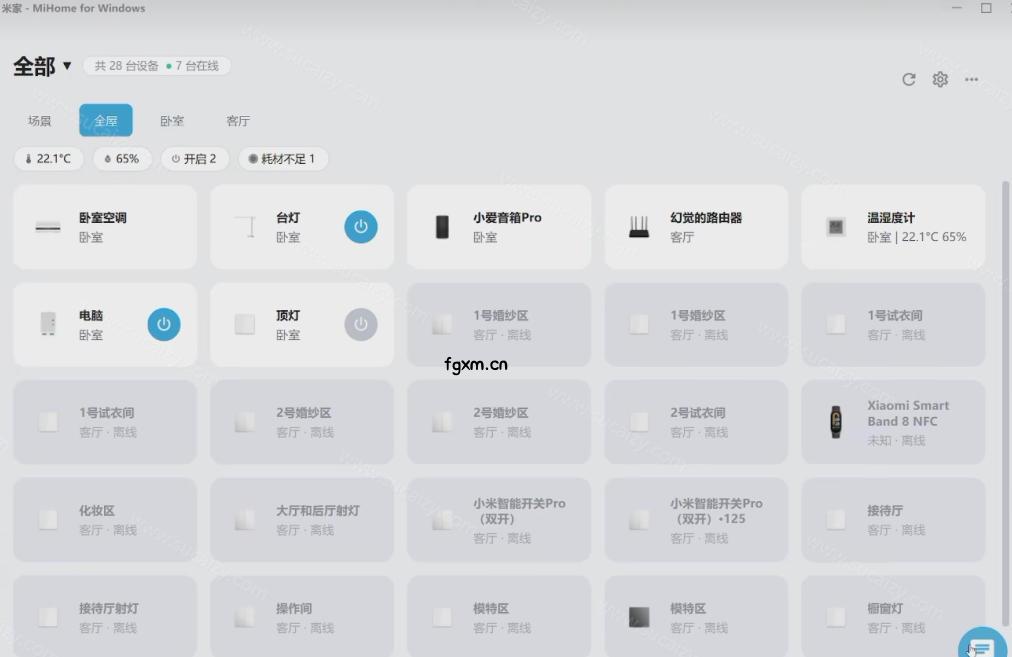Click the 接待厅 name text
This screenshot has height=657, width=1012.
click(885, 510)
